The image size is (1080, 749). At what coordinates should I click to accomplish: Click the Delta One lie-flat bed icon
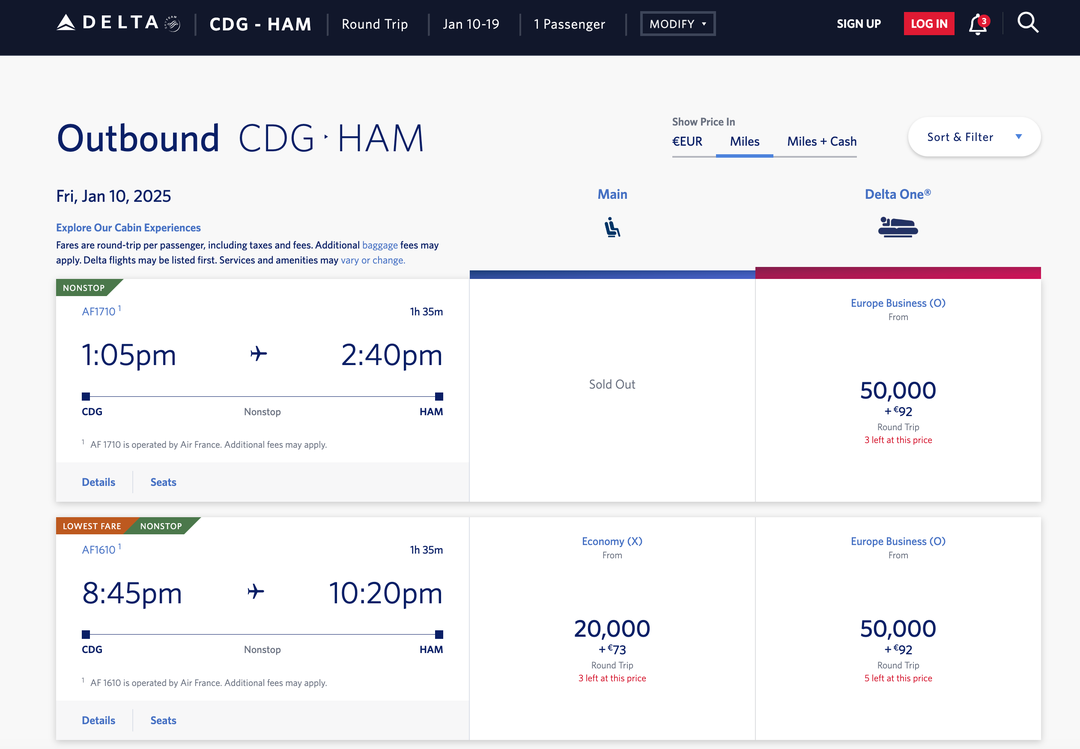click(897, 226)
